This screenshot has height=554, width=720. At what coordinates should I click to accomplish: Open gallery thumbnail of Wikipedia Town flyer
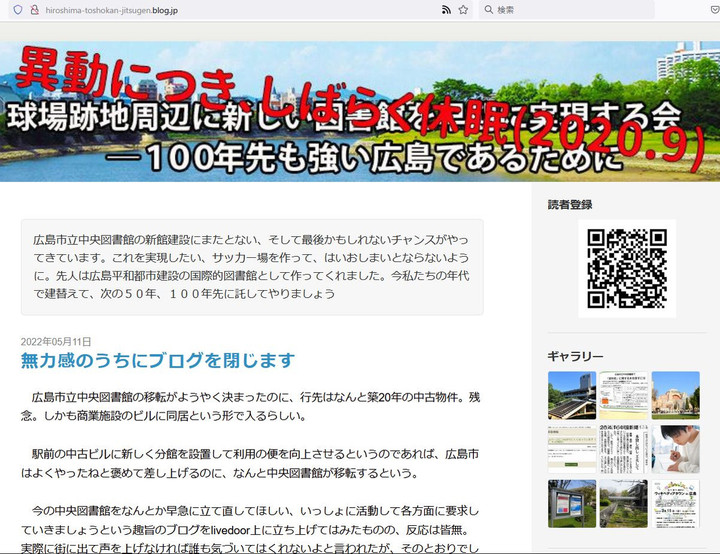(675, 503)
